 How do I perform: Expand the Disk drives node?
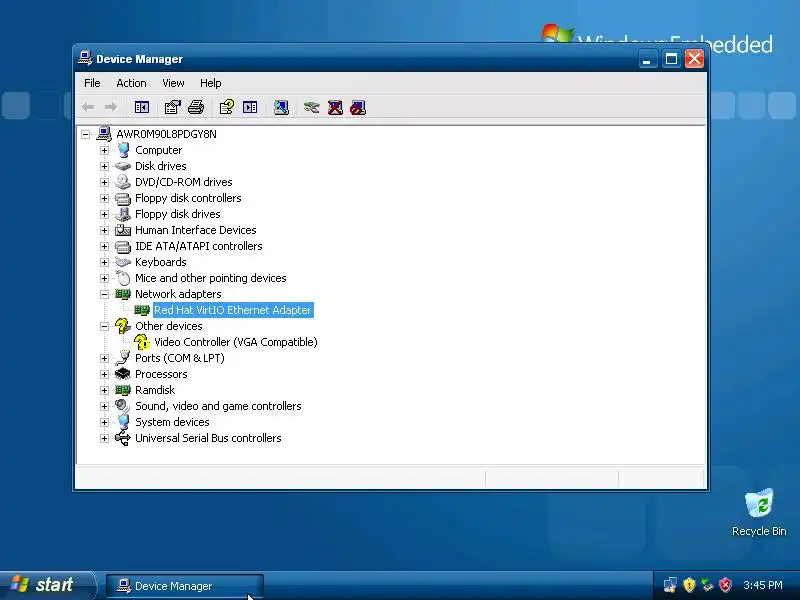104,166
